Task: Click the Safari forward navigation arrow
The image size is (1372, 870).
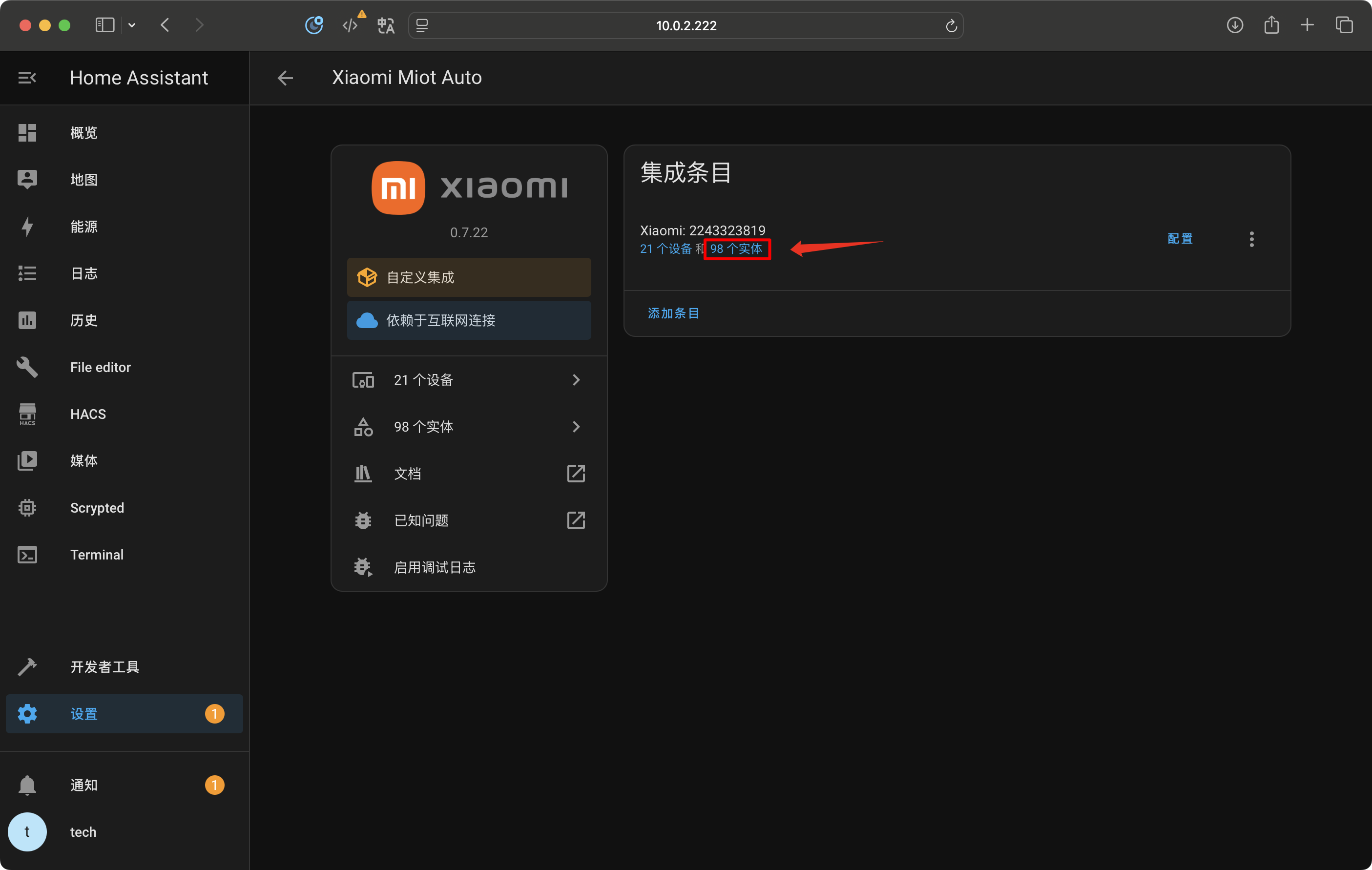Action: coord(199,25)
